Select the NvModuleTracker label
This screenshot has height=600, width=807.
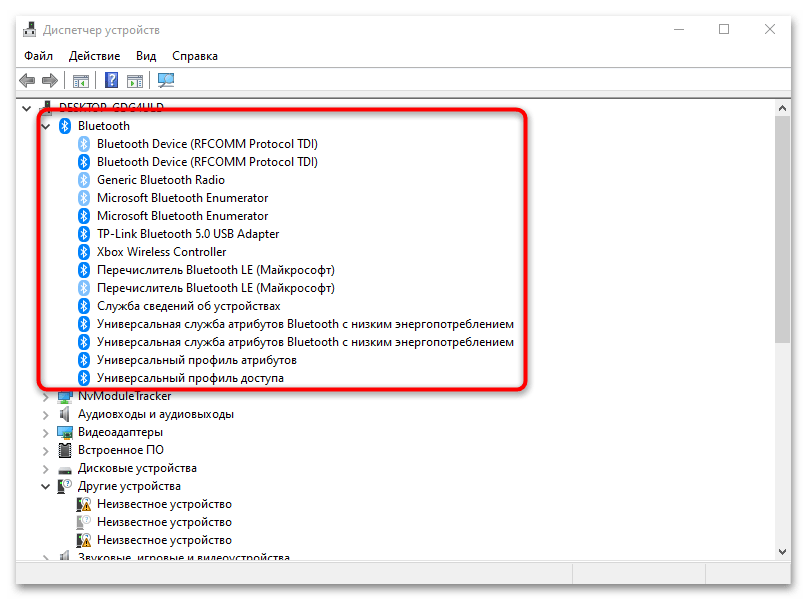pos(125,396)
